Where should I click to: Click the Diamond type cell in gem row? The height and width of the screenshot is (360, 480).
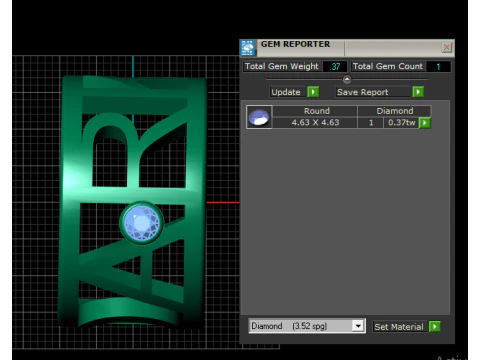(x=395, y=111)
